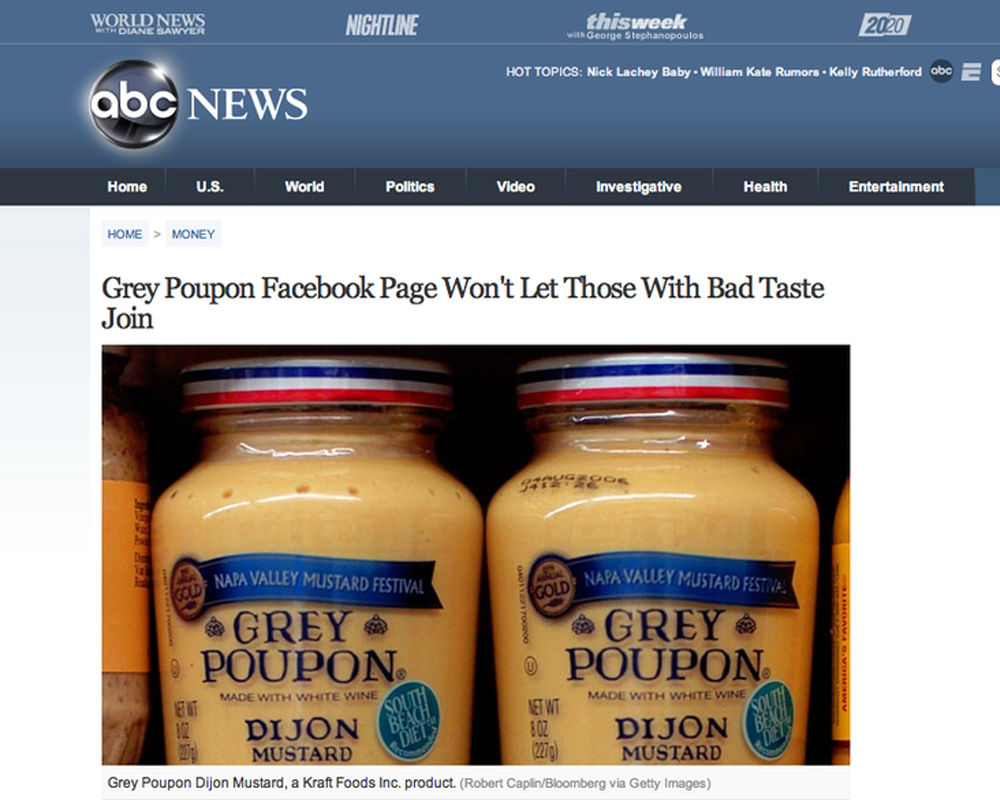Screen dimensions: 1000x800
Task: Go to the Health section
Action: coord(765,187)
